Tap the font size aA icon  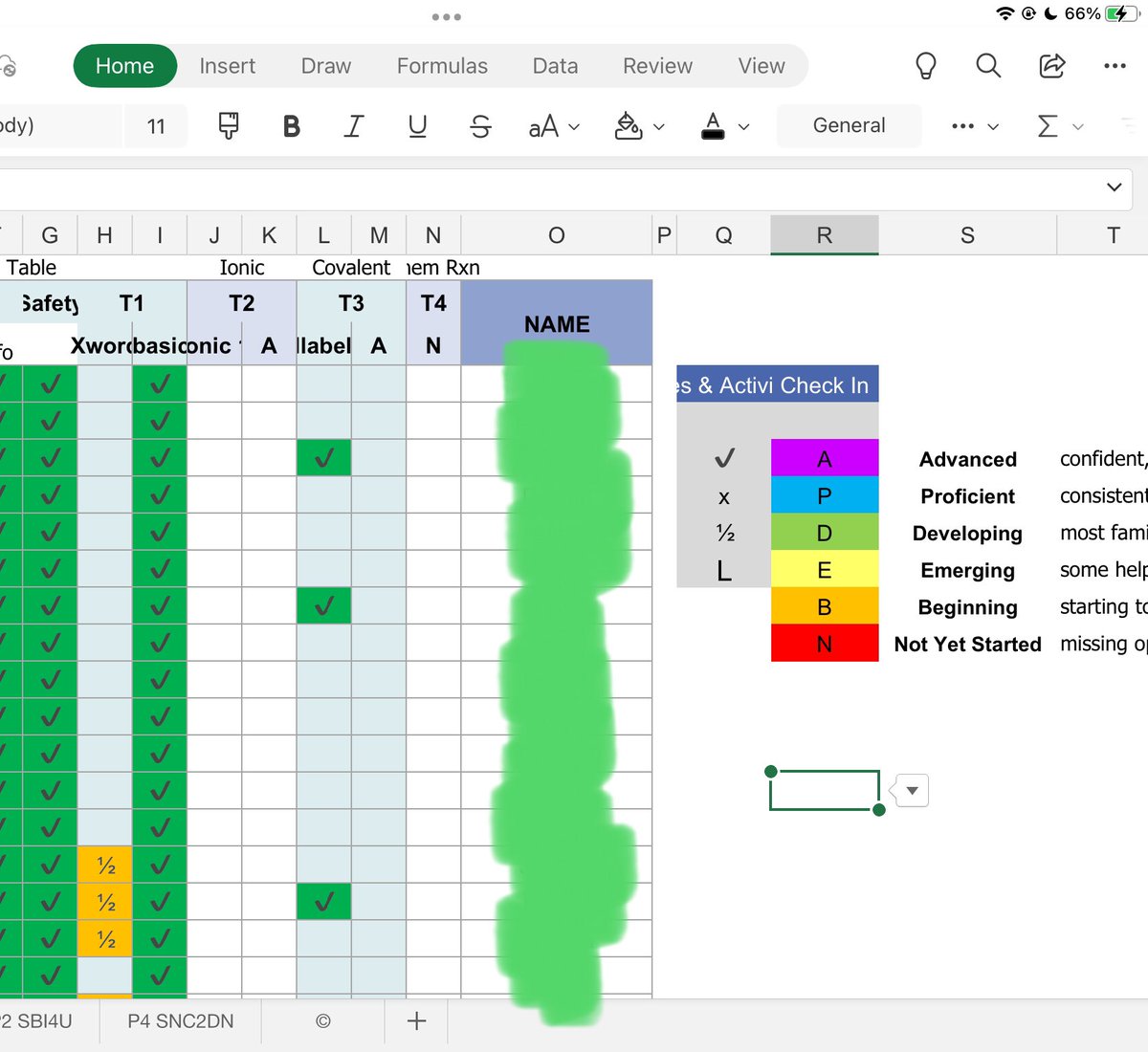point(543,126)
